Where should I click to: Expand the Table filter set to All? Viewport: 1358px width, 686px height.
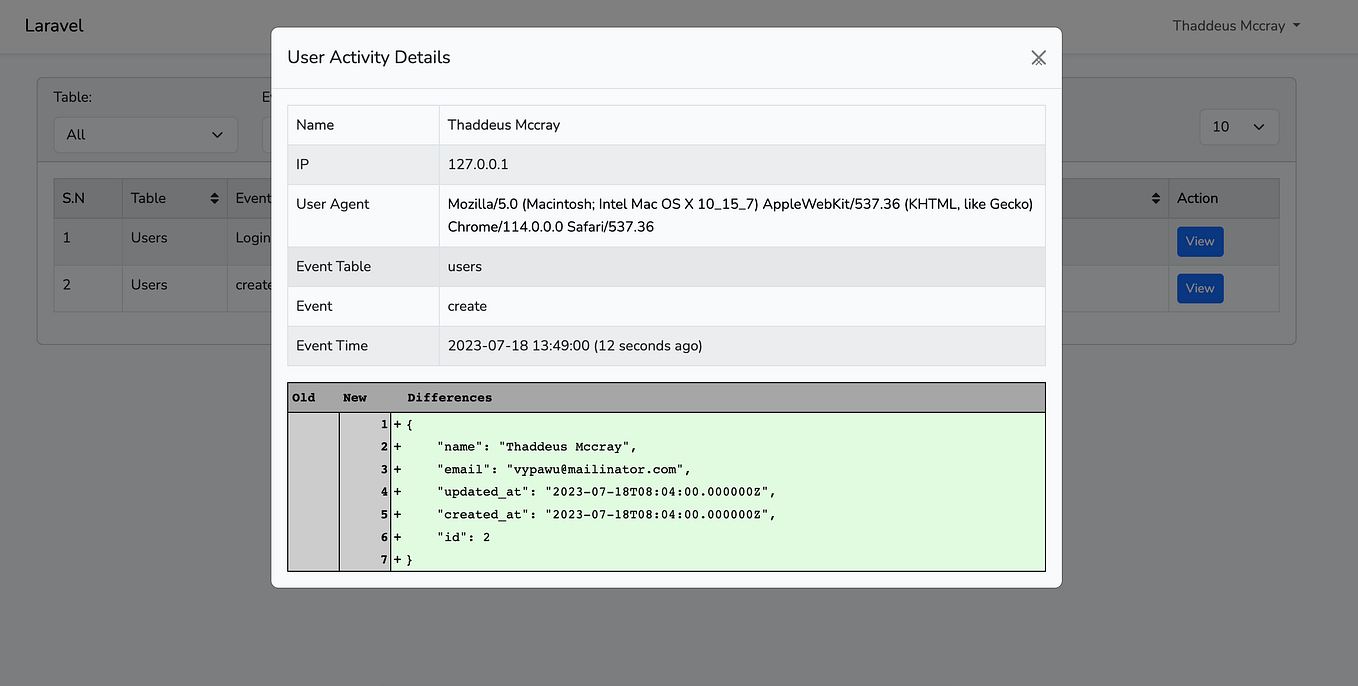(x=145, y=134)
